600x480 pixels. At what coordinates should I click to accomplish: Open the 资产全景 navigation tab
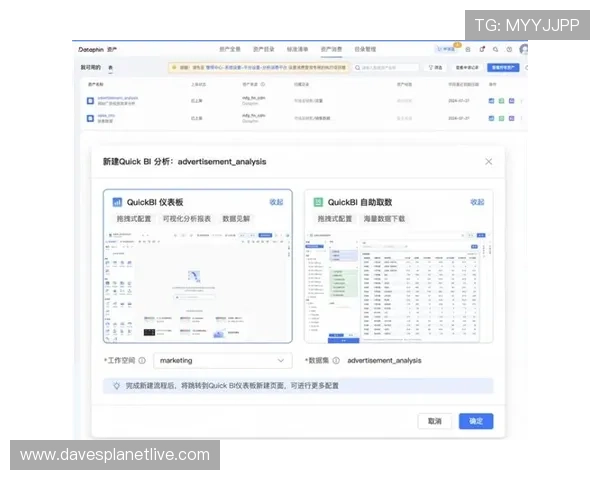point(230,49)
